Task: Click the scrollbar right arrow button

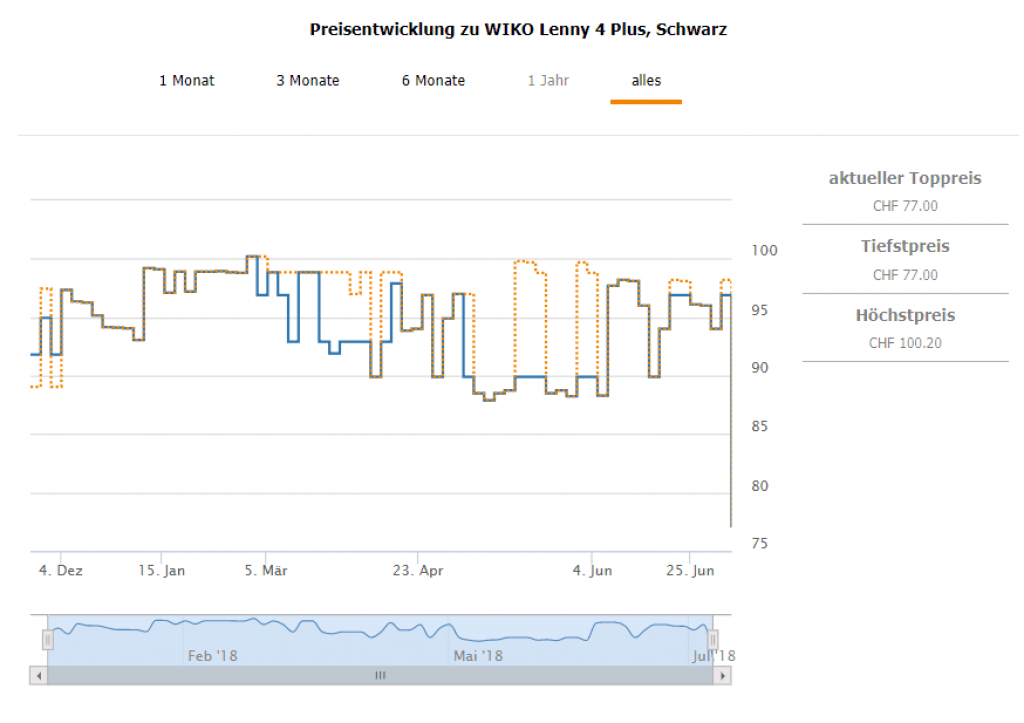Action: point(722,675)
